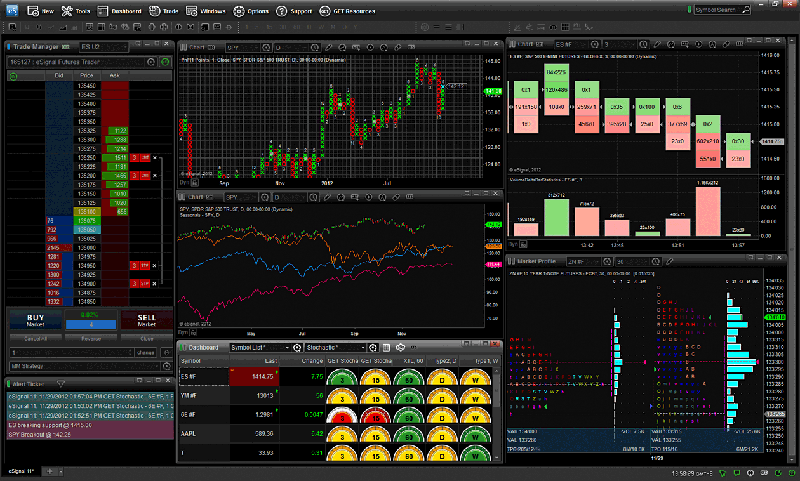Click the gear icon next to Stochastic dropdown
This screenshot has height=481, width=800.
(373, 347)
